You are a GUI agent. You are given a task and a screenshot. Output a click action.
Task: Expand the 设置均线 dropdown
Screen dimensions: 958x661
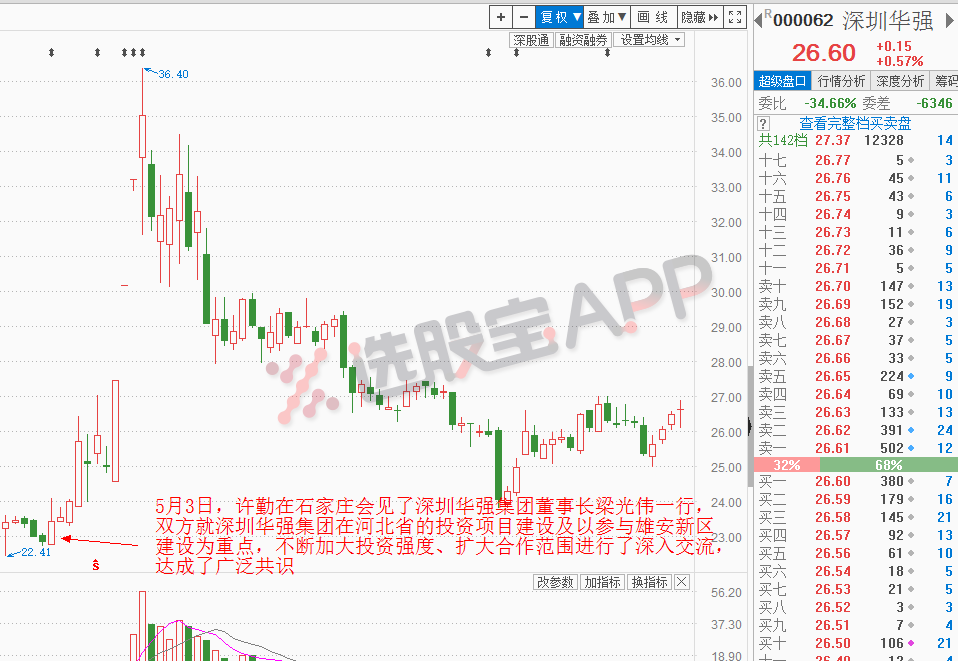click(x=649, y=40)
